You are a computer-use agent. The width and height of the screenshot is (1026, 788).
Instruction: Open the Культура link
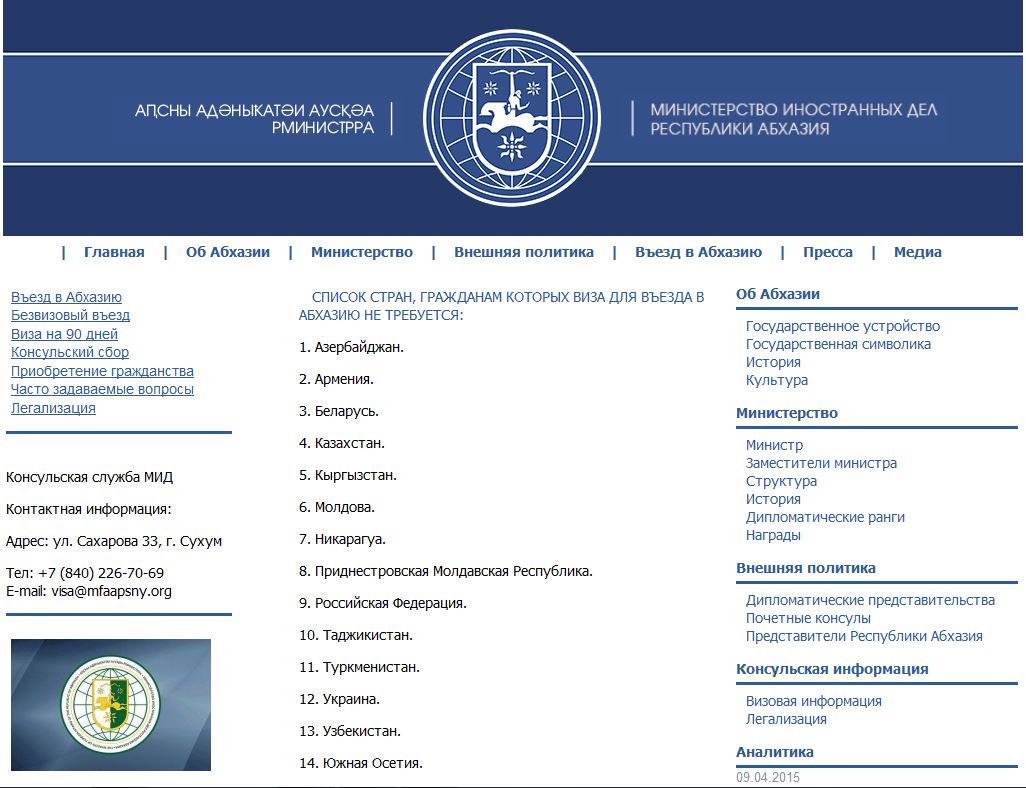click(777, 380)
